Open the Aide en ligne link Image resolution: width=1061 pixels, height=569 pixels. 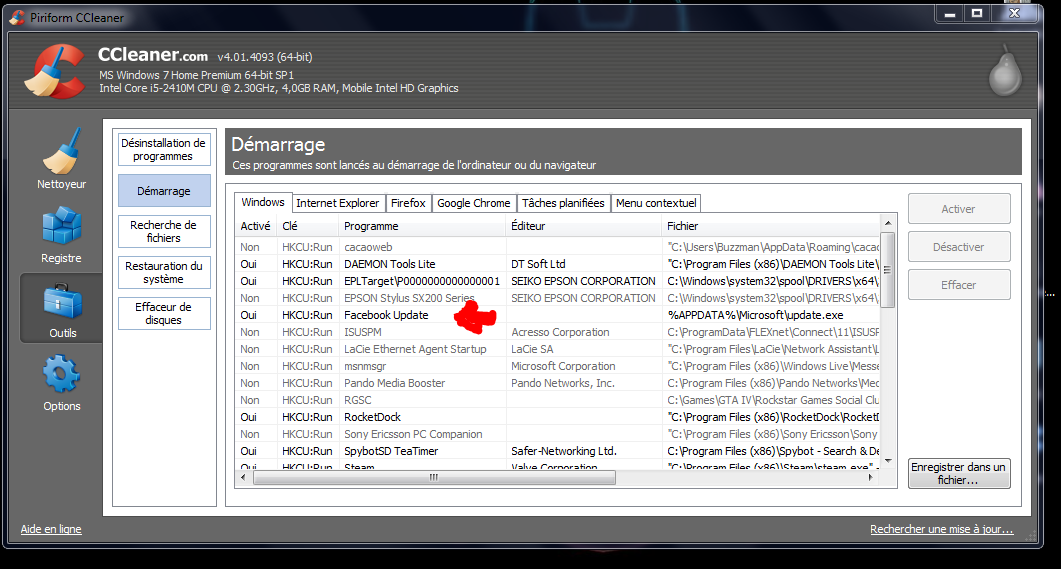point(51,529)
